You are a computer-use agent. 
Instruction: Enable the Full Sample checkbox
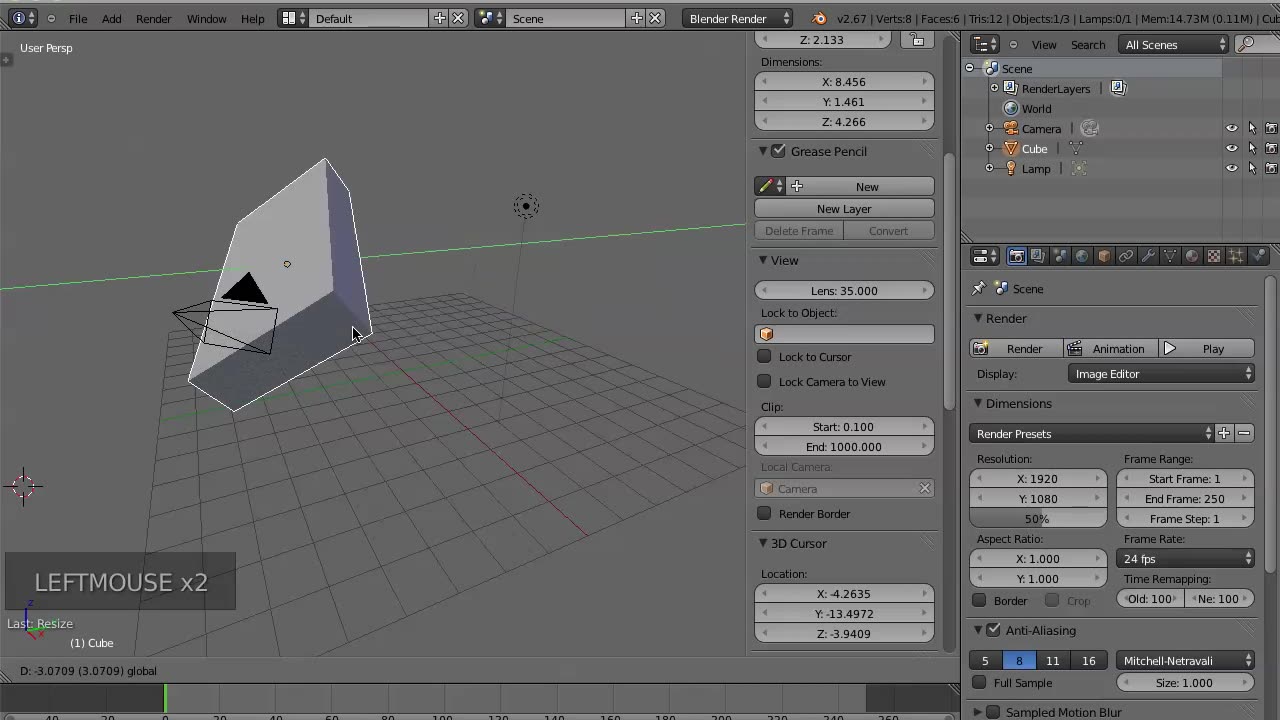pos(980,682)
